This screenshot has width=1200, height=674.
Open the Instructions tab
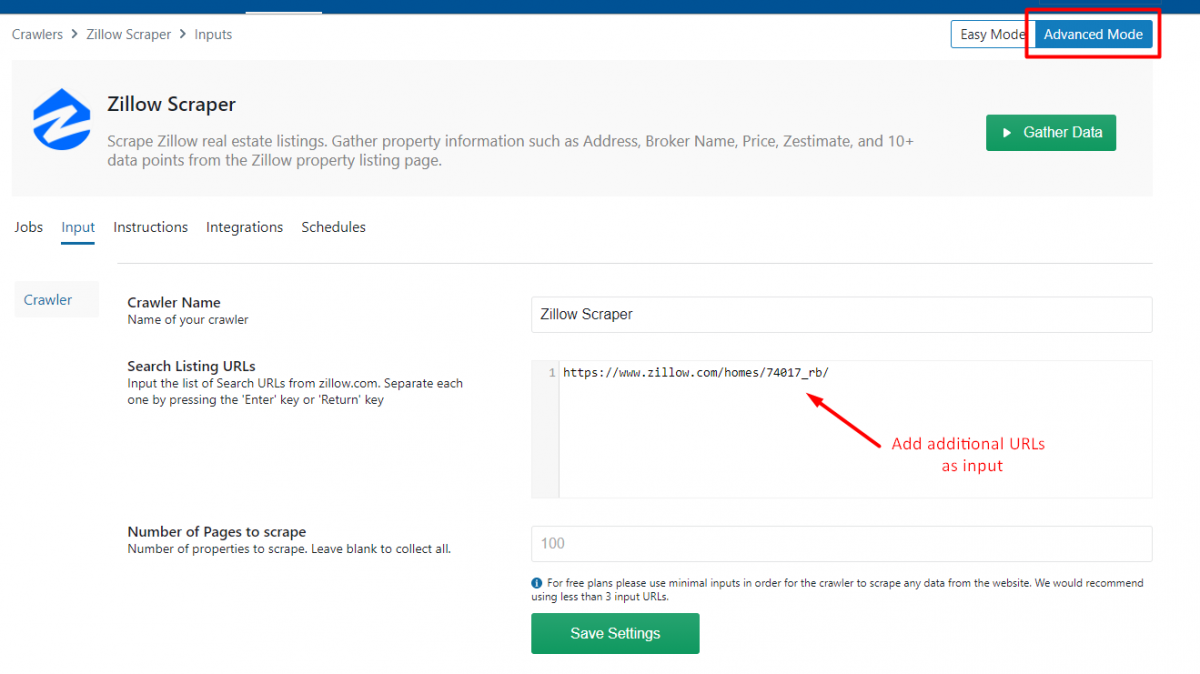click(x=150, y=227)
